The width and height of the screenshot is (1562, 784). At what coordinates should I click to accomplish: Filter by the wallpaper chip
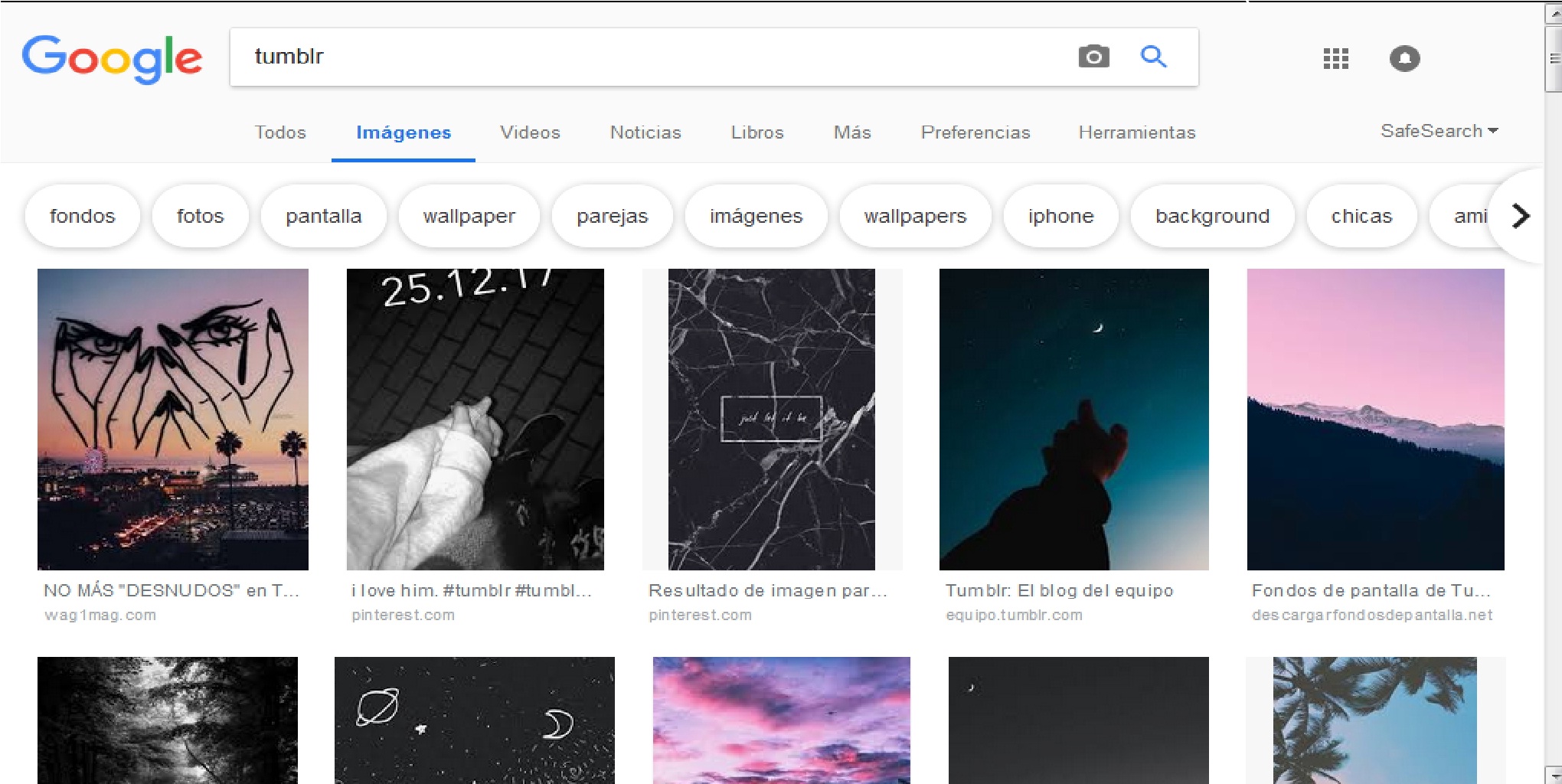[x=469, y=216]
